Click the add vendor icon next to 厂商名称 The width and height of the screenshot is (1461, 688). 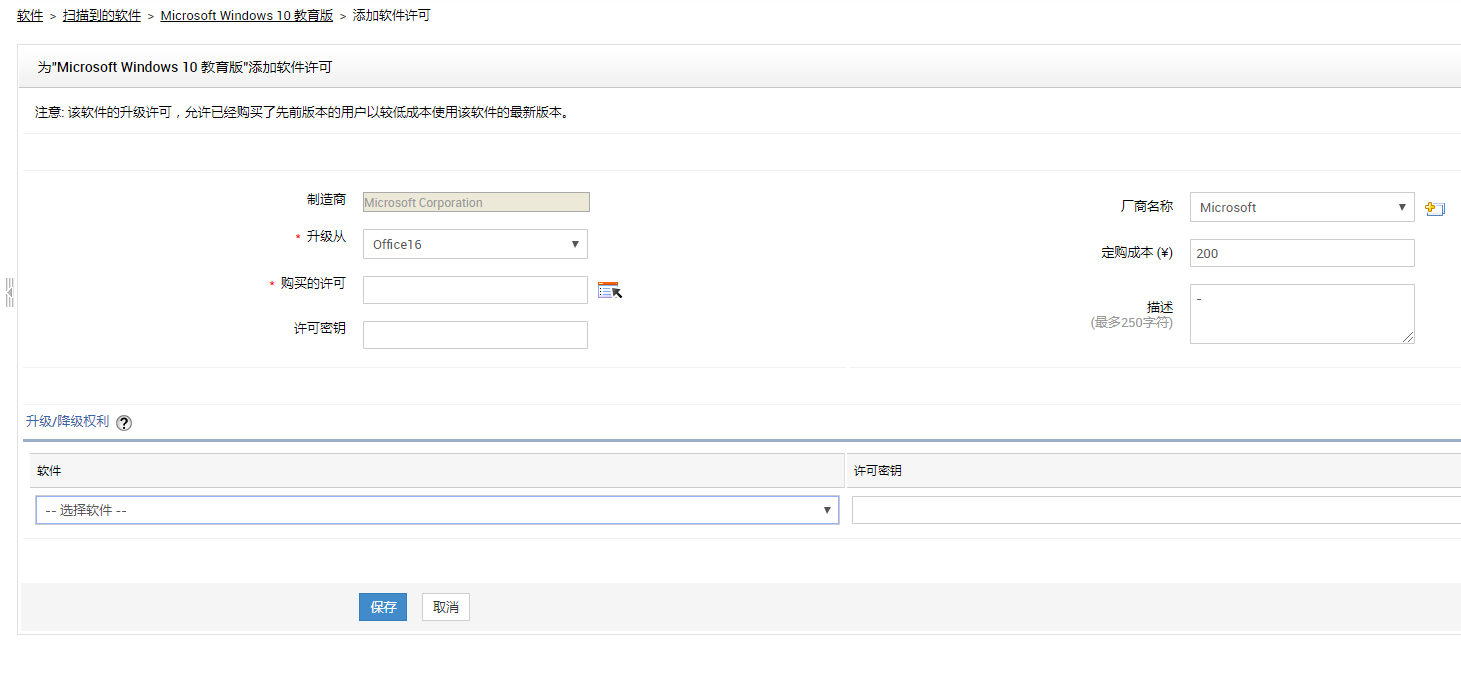(x=1434, y=208)
